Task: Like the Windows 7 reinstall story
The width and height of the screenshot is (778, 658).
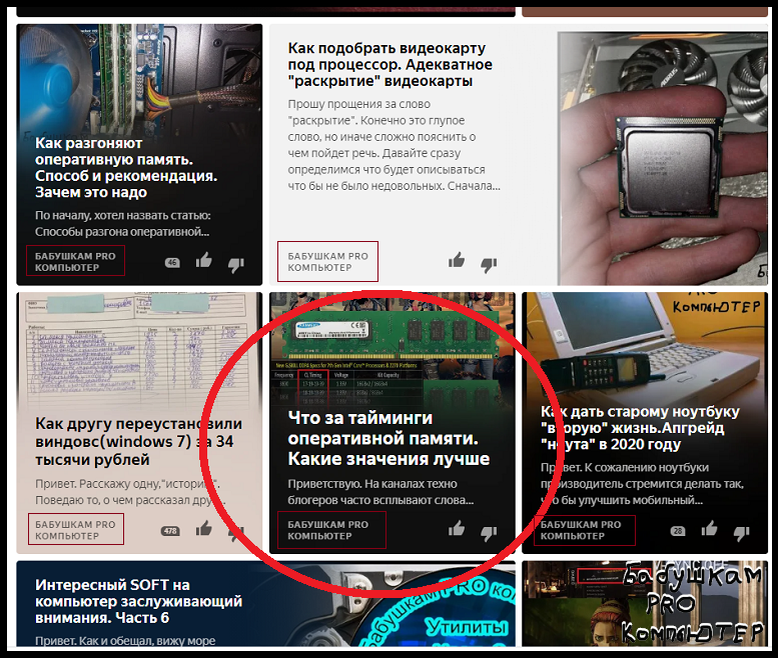Action: (x=203, y=528)
